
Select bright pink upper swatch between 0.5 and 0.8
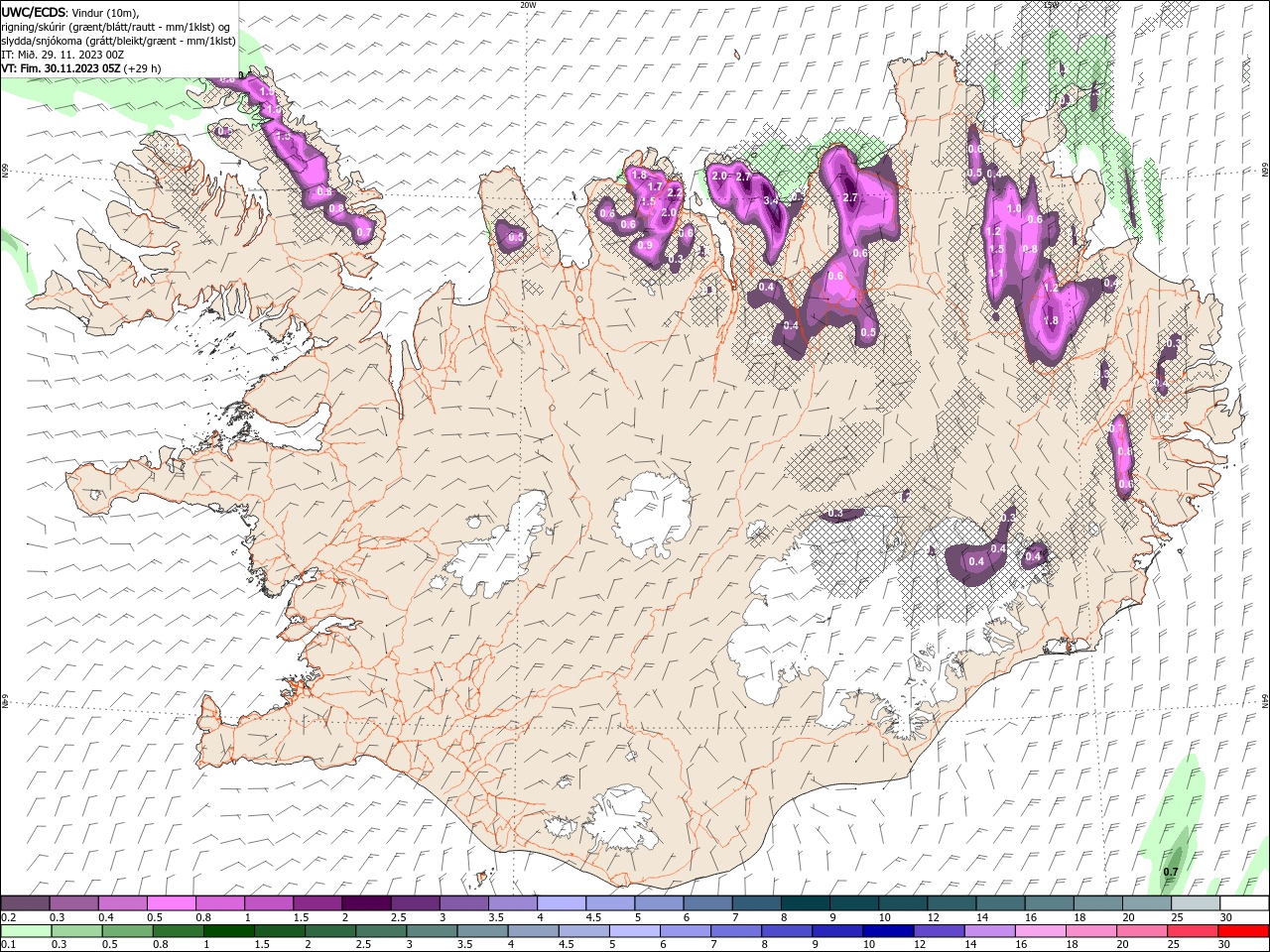[x=172, y=903]
